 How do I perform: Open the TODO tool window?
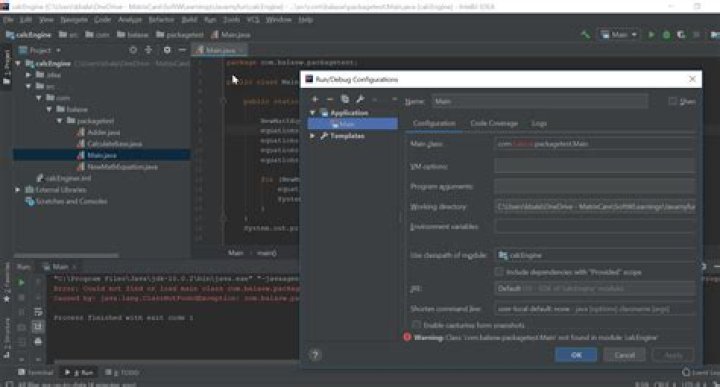pos(122,372)
